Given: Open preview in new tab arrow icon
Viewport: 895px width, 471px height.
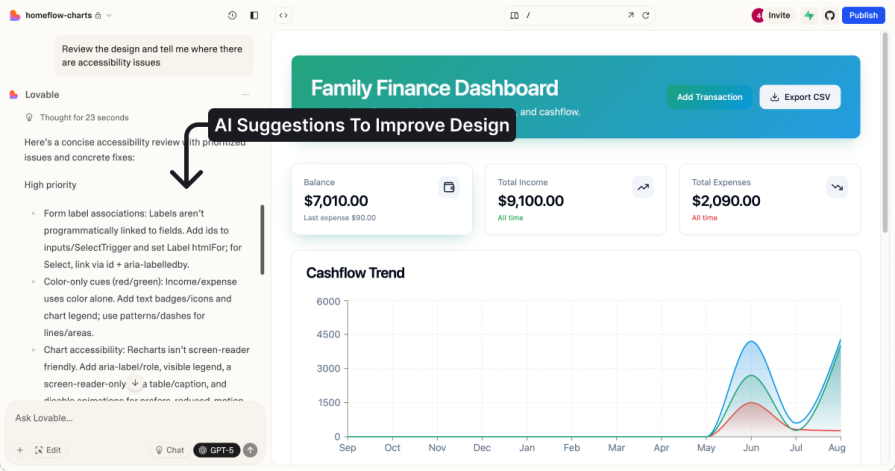Looking at the screenshot, I should coord(630,15).
